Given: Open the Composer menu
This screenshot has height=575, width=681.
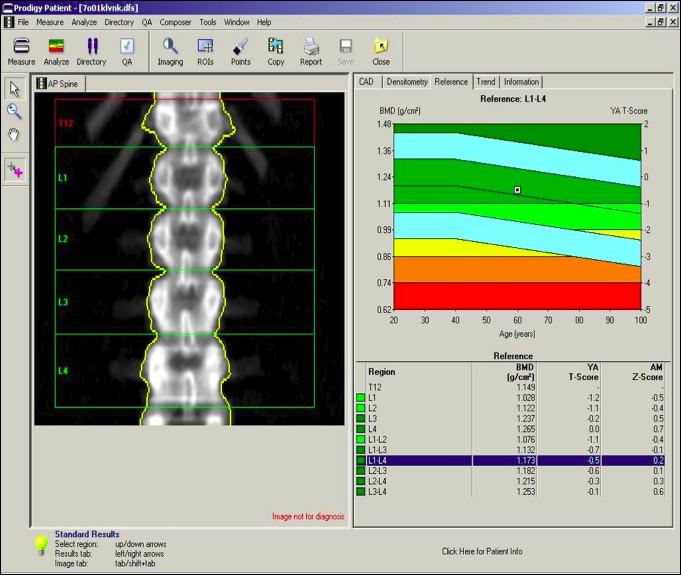Looking at the screenshot, I should coord(175,22).
